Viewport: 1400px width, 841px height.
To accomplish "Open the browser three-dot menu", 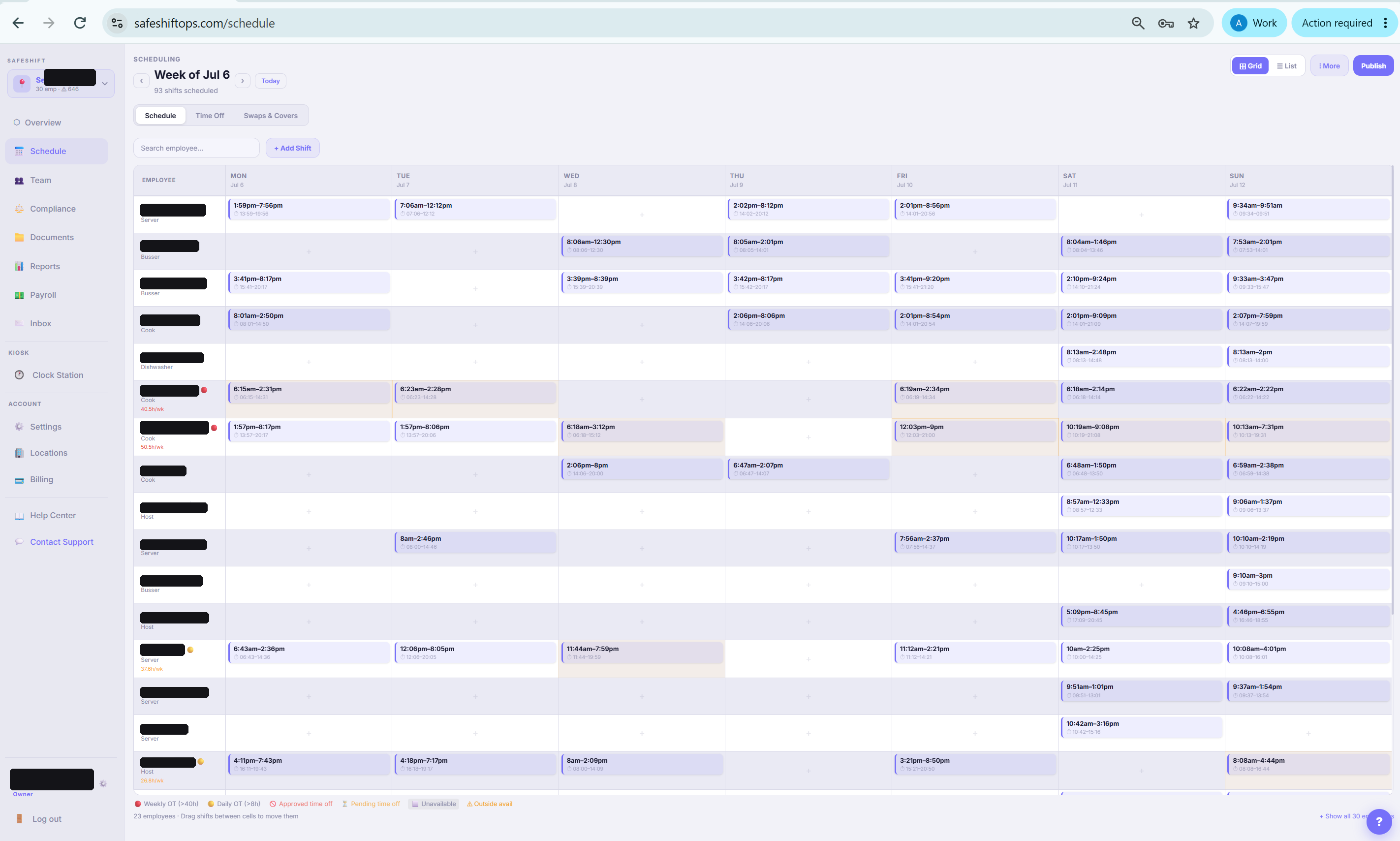I will (1385, 23).
